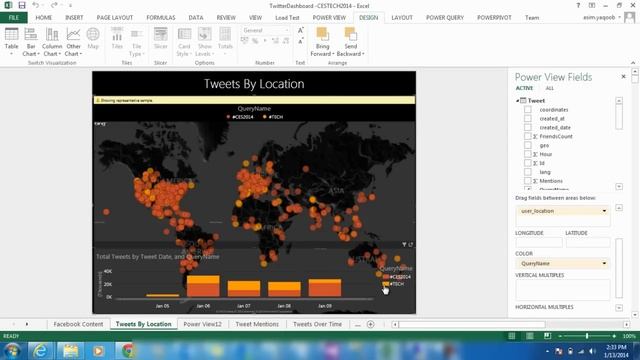
Task: Click the LATITUDE field box
Action: click(588, 242)
